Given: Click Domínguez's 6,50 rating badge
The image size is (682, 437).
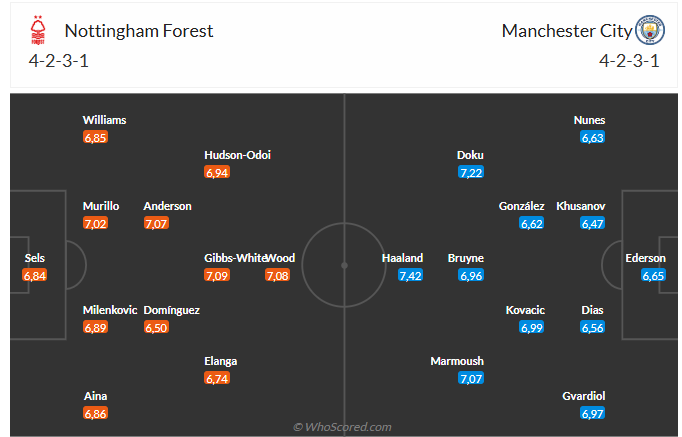Looking at the screenshot, I should (x=156, y=327).
